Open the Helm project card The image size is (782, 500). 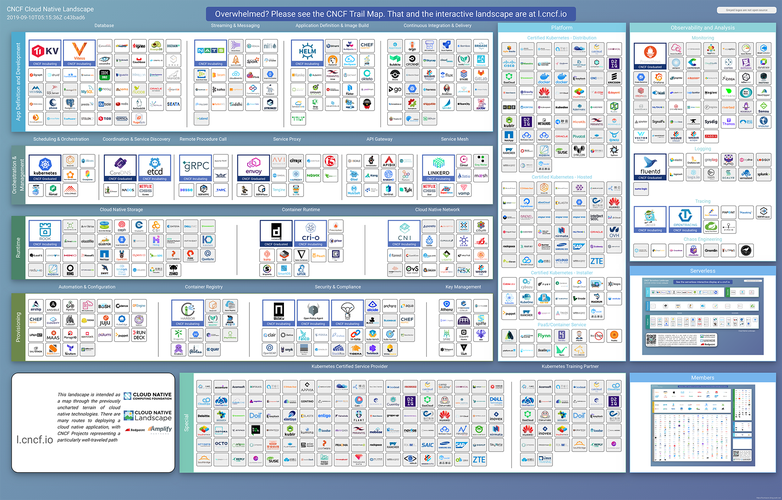(307, 53)
